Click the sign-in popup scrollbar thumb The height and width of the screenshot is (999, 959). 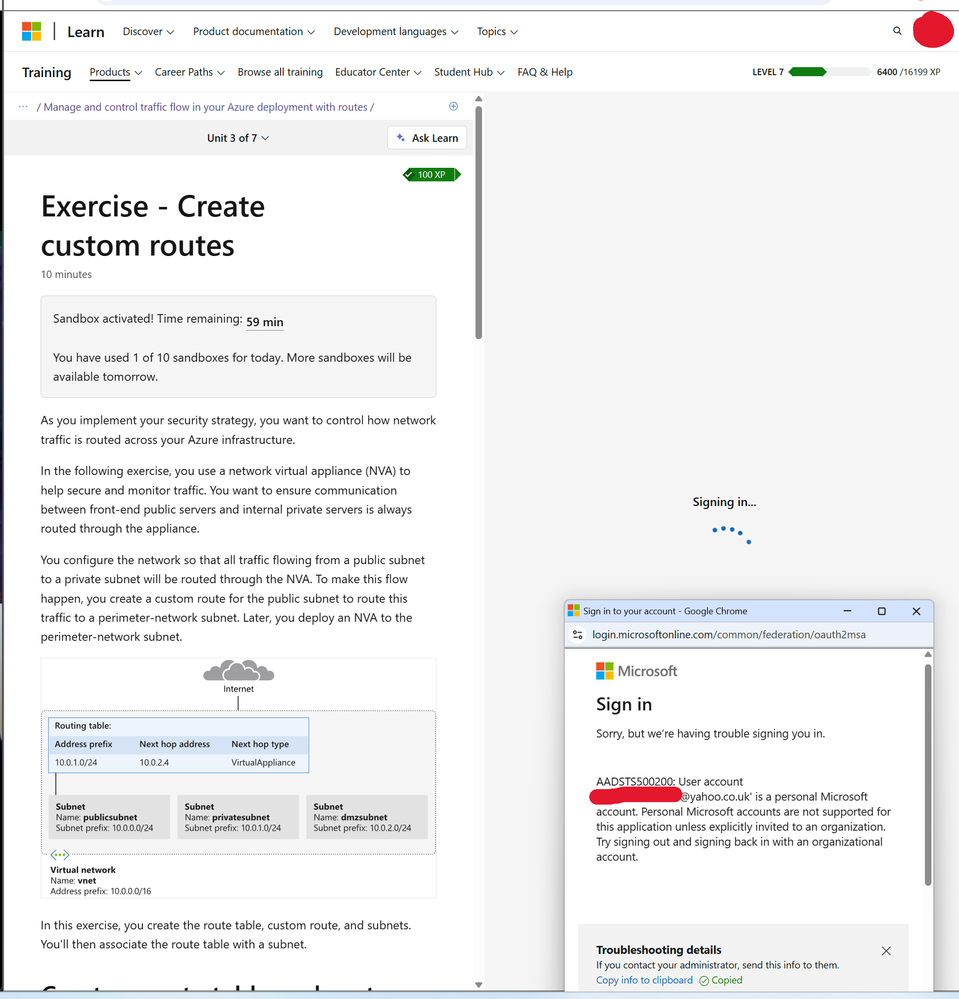[928, 774]
